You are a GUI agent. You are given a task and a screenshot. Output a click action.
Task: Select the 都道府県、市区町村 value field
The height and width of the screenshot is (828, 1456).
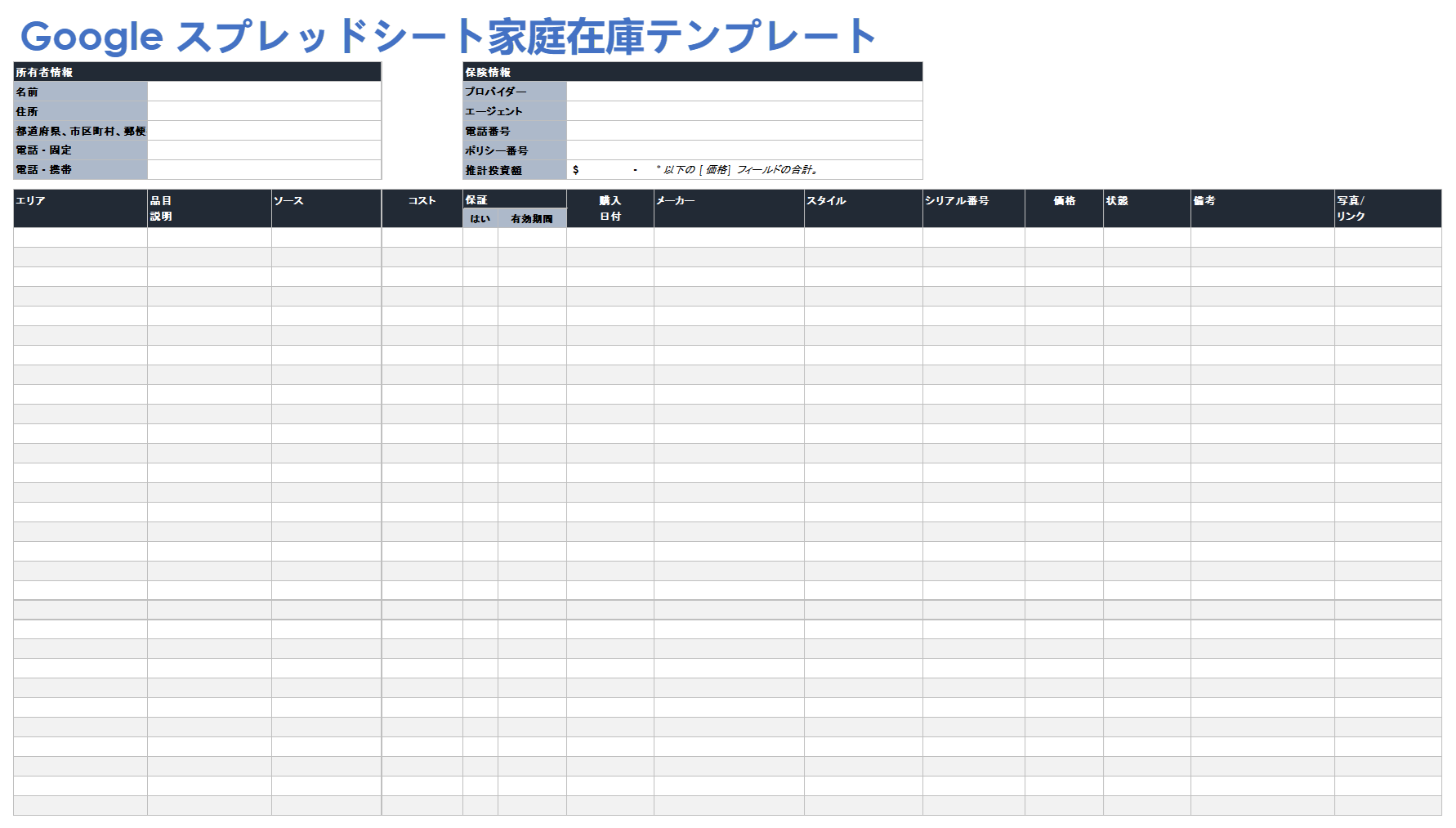point(264,131)
